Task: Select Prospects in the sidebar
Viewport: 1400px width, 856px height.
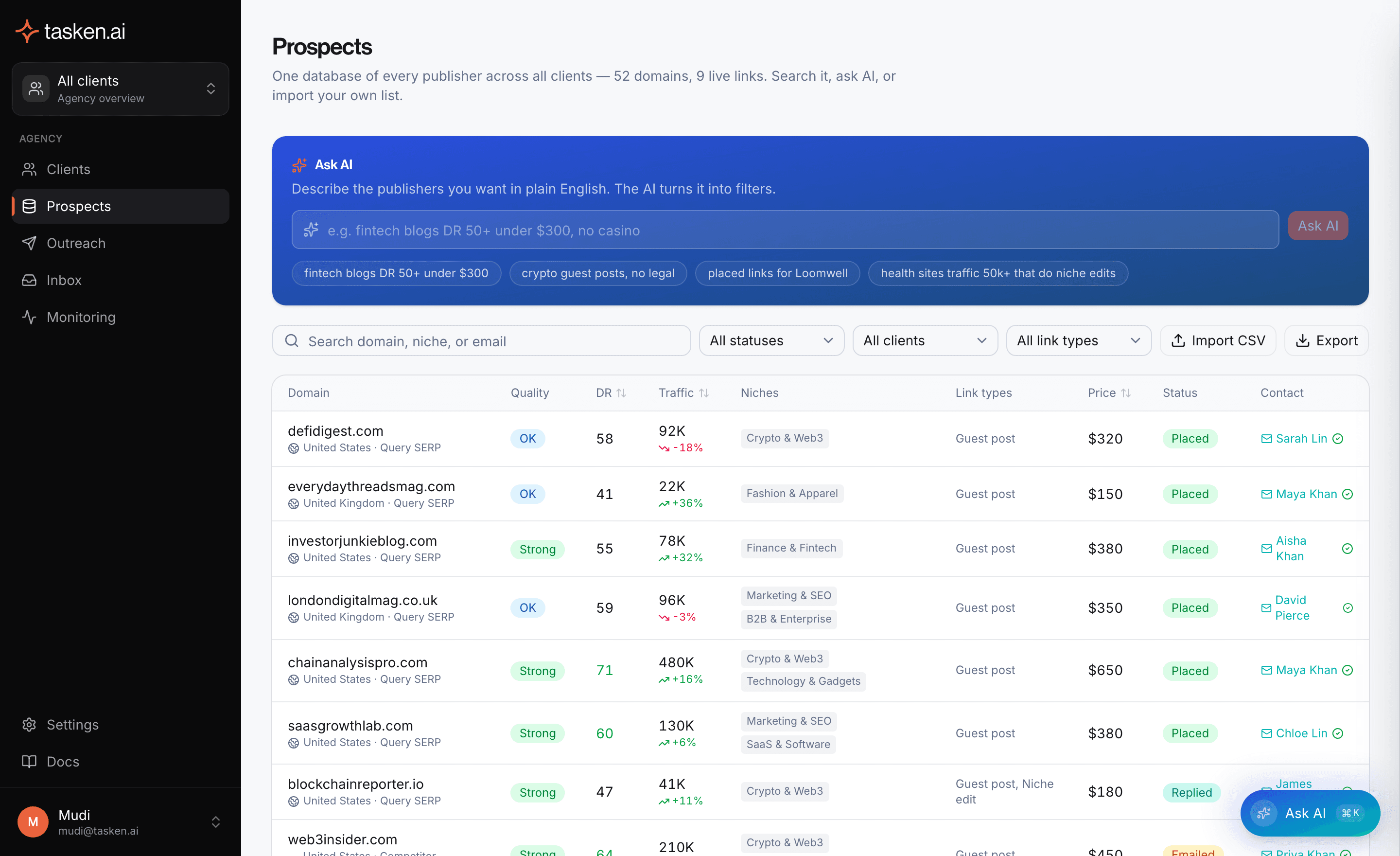Action: (x=121, y=206)
